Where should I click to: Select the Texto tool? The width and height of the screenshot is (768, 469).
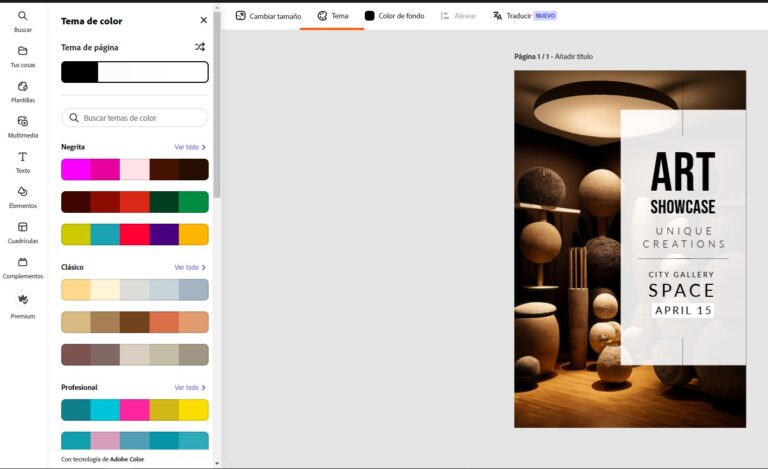pyautogui.click(x=23, y=158)
